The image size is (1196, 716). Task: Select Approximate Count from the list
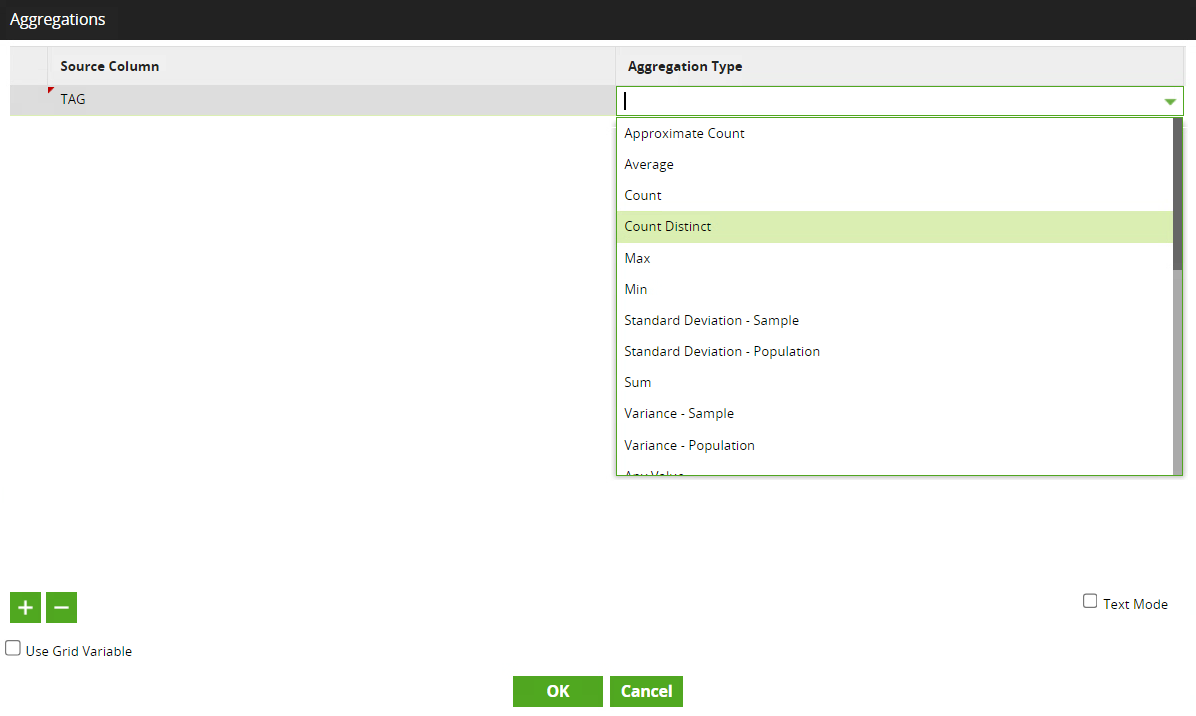click(684, 133)
